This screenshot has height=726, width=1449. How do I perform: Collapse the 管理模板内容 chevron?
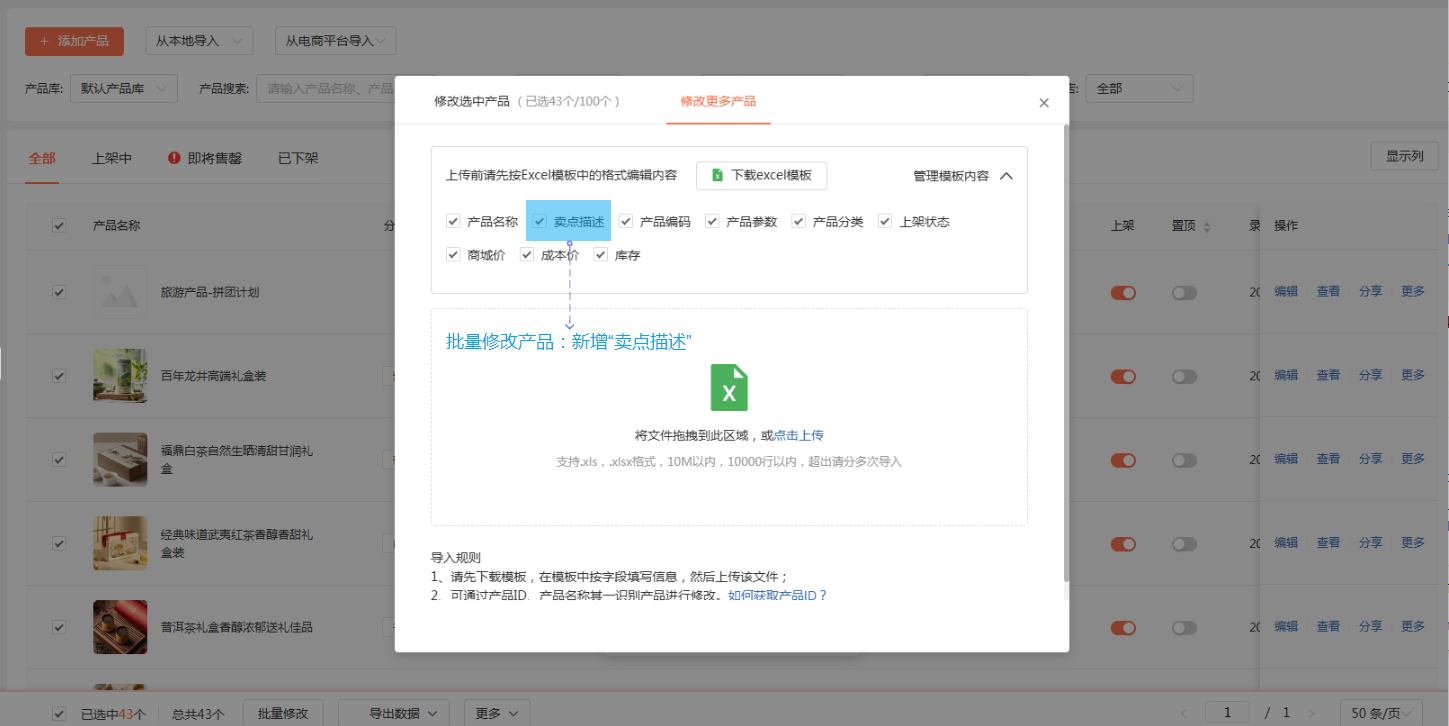(1006, 176)
